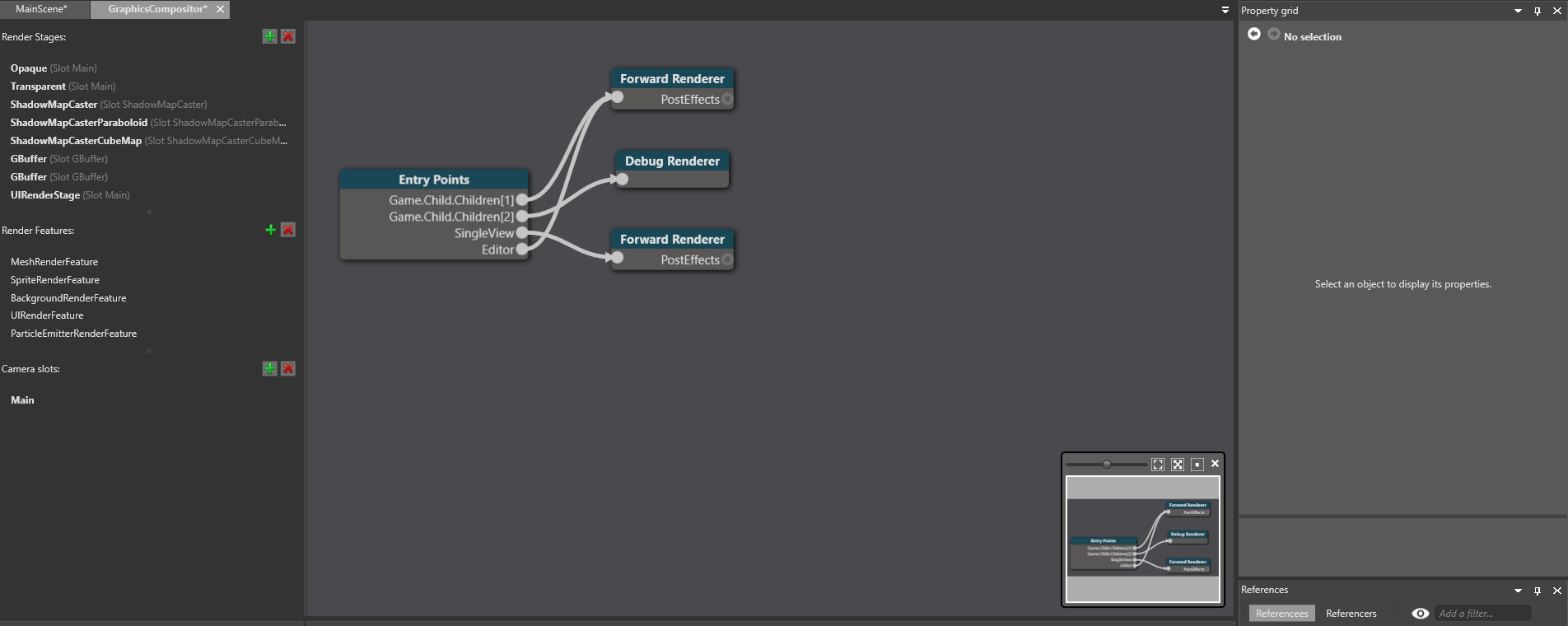Image resolution: width=1568 pixels, height=626 pixels.
Task: Toggle the references eye visibility icon
Action: click(x=1420, y=614)
